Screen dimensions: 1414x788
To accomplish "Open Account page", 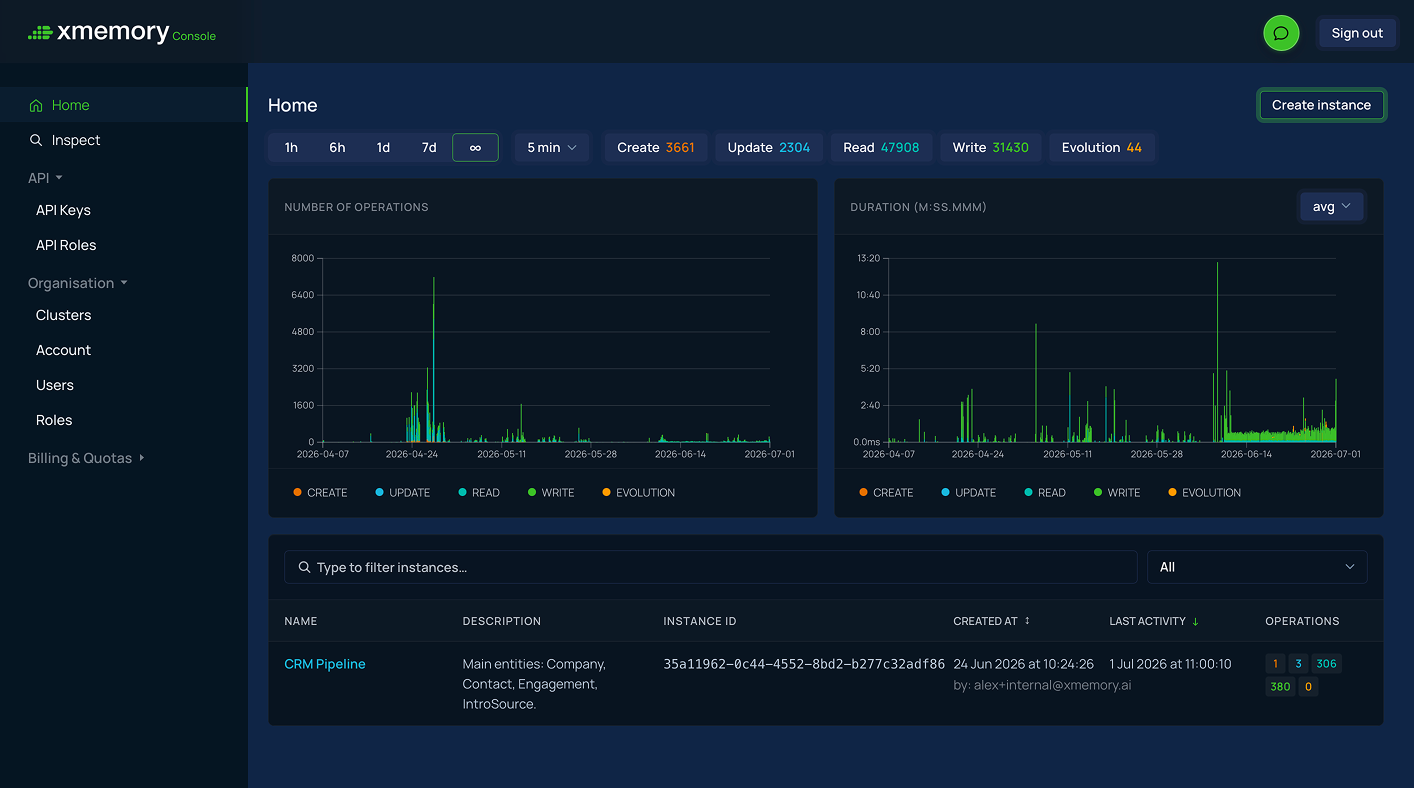I will pos(63,350).
